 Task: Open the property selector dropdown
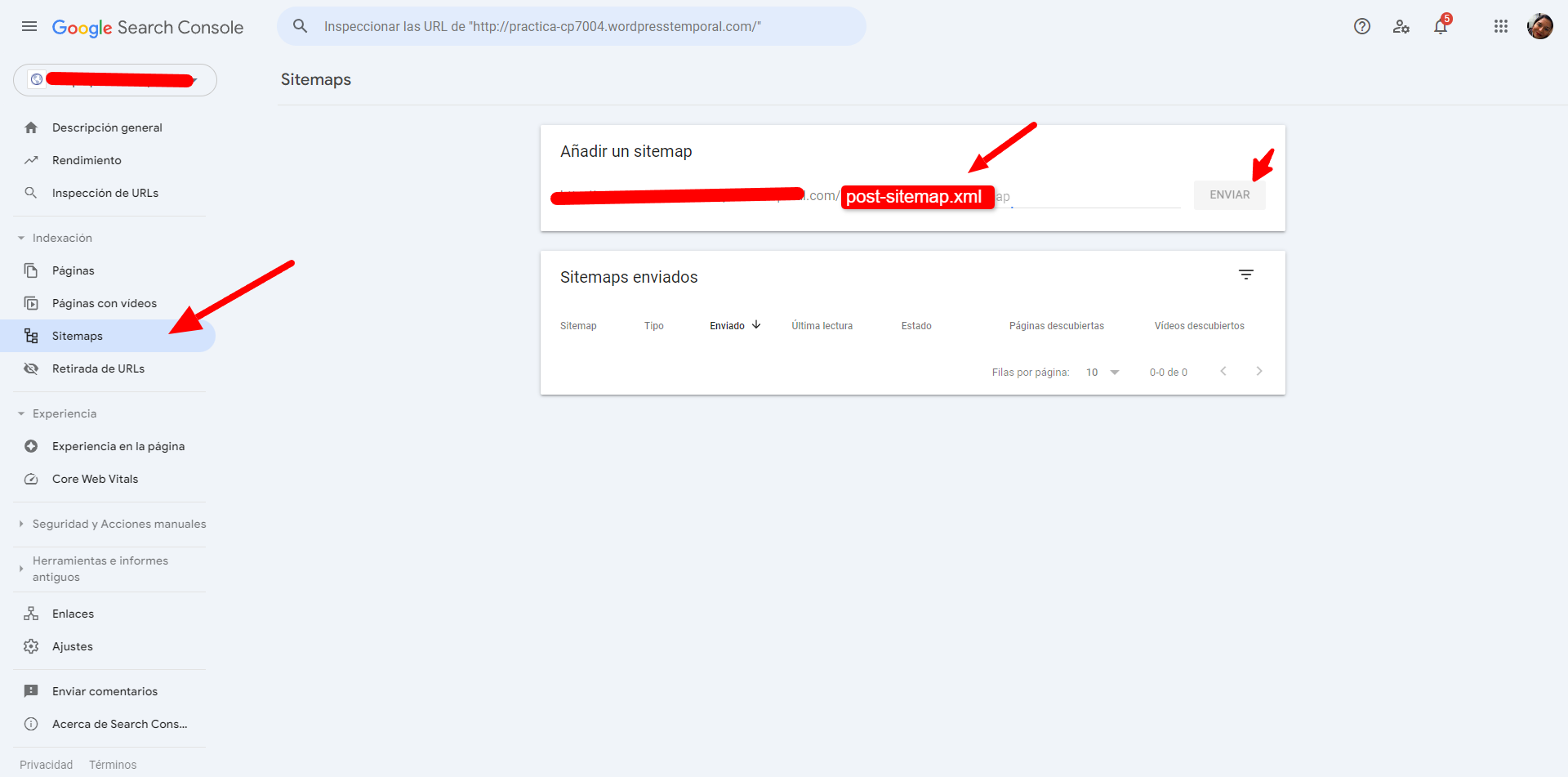point(115,80)
